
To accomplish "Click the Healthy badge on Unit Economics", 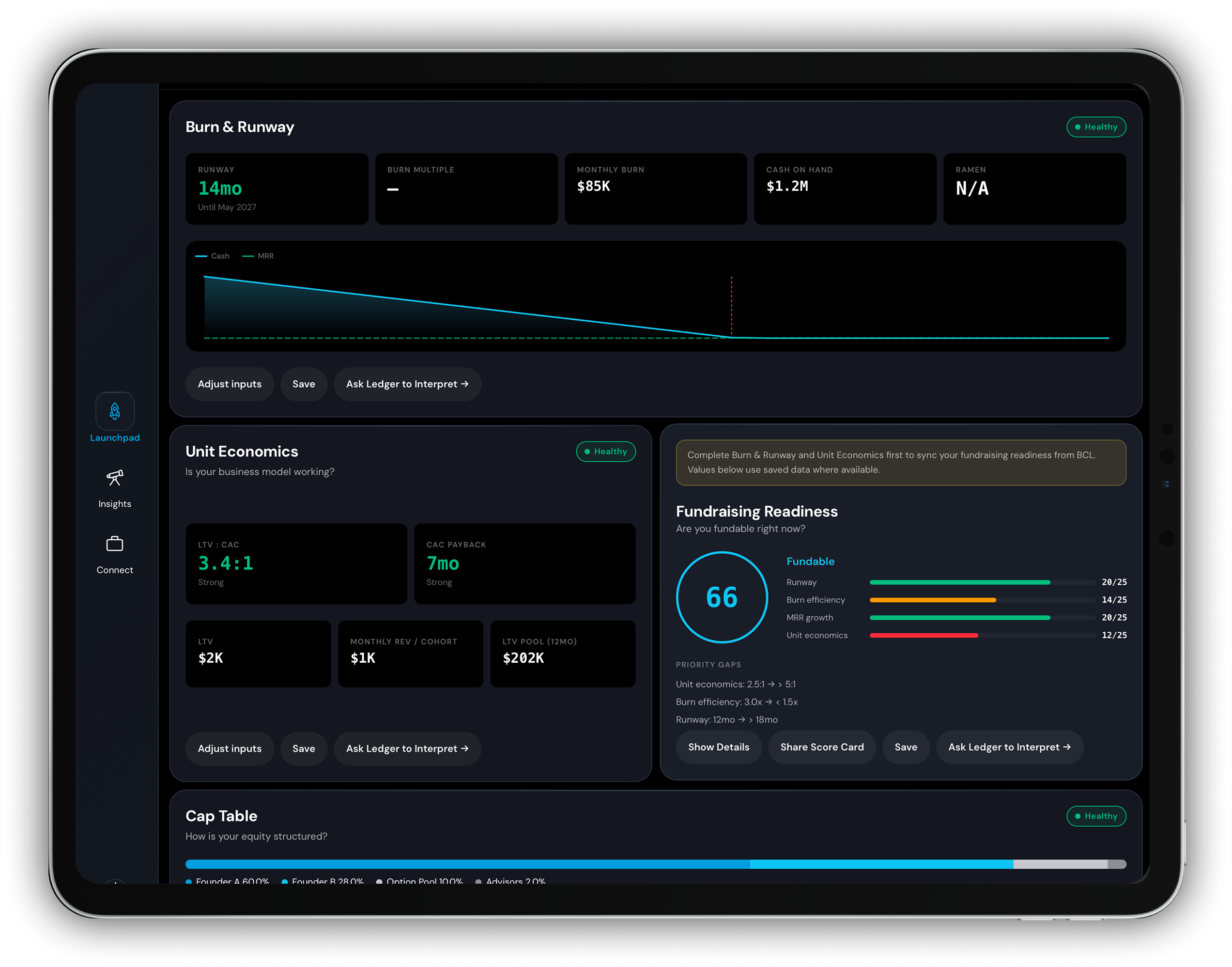I will click(x=605, y=451).
